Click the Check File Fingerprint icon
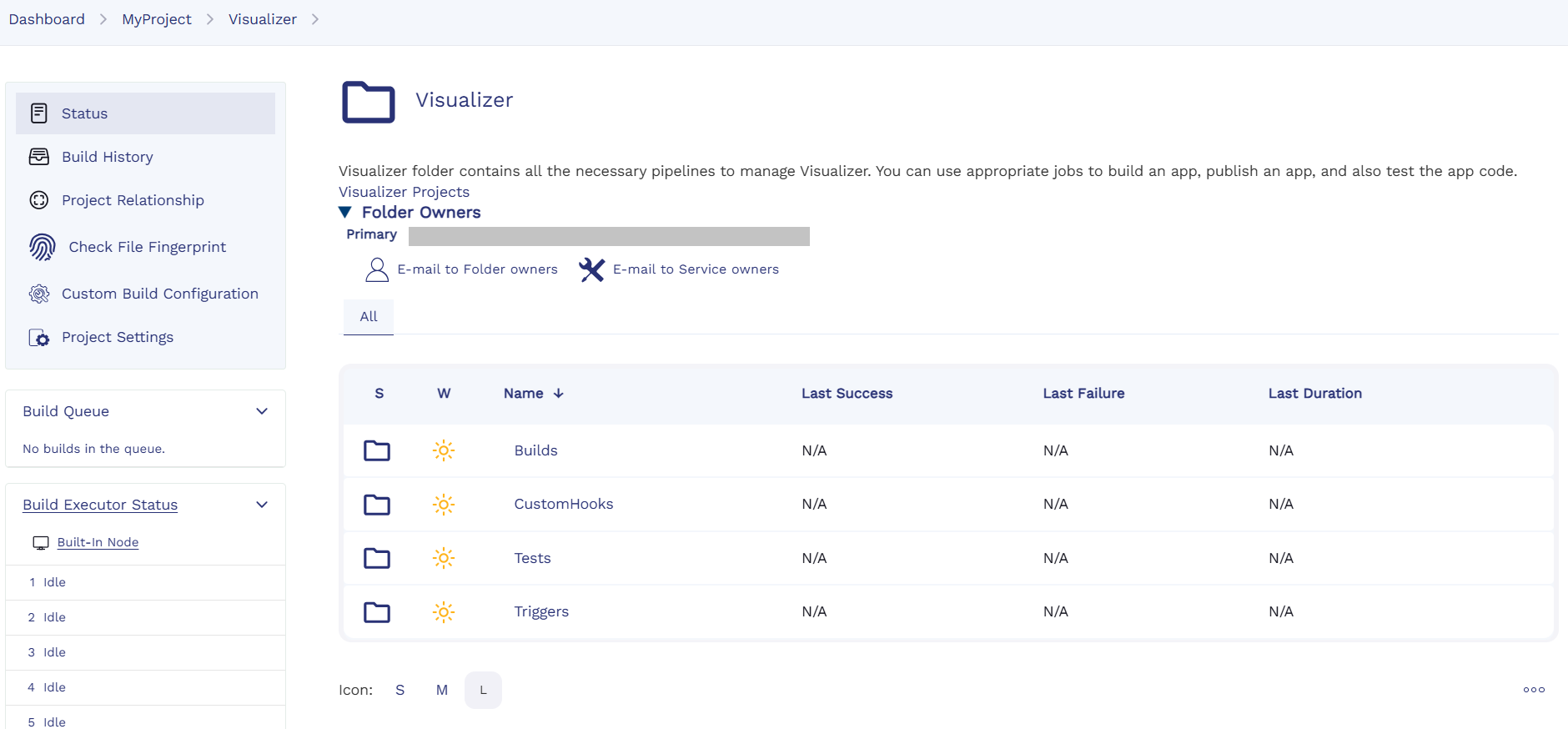The image size is (1568, 729). point(42,247)
